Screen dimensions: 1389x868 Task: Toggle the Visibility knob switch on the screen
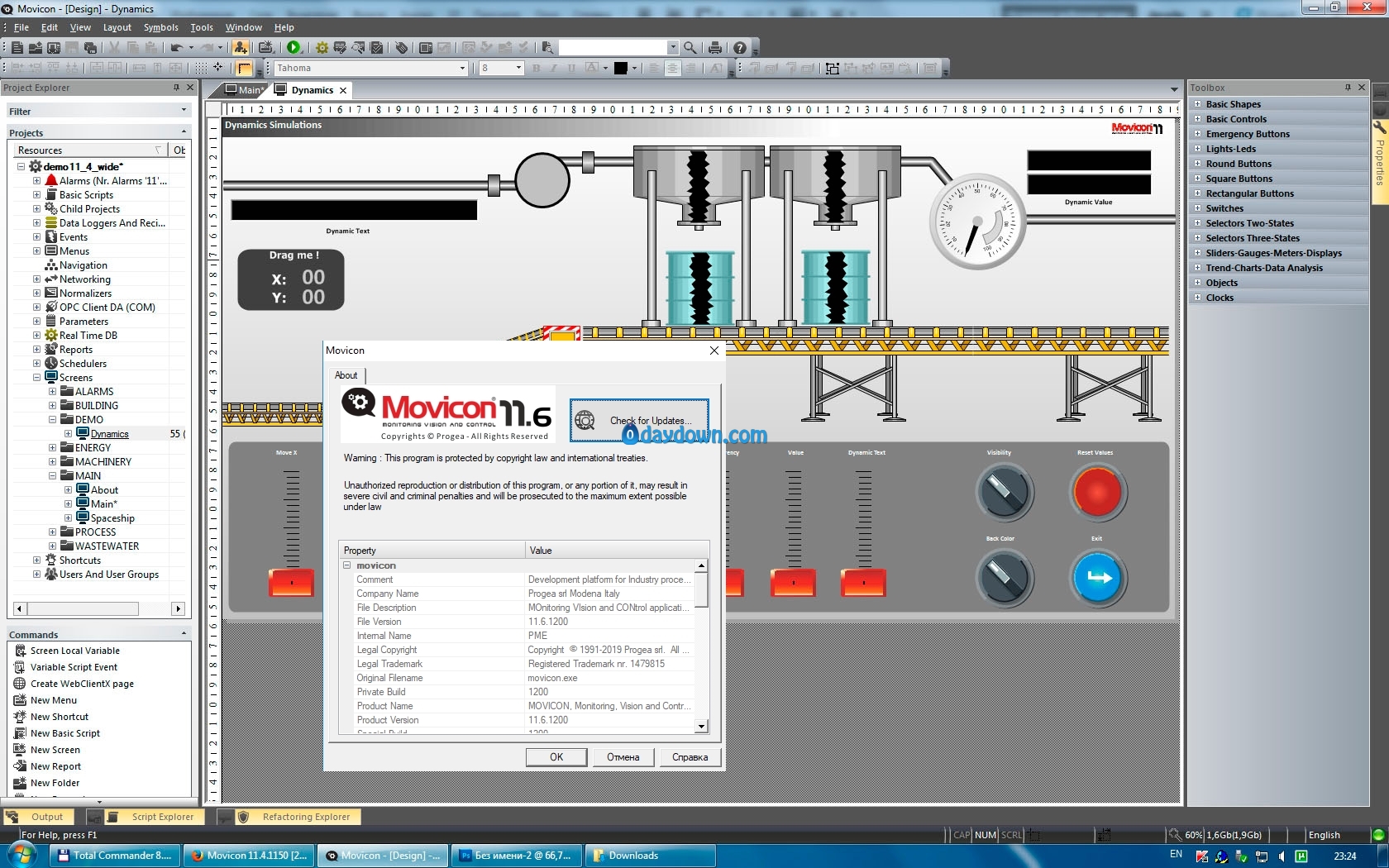[1005, 492]
